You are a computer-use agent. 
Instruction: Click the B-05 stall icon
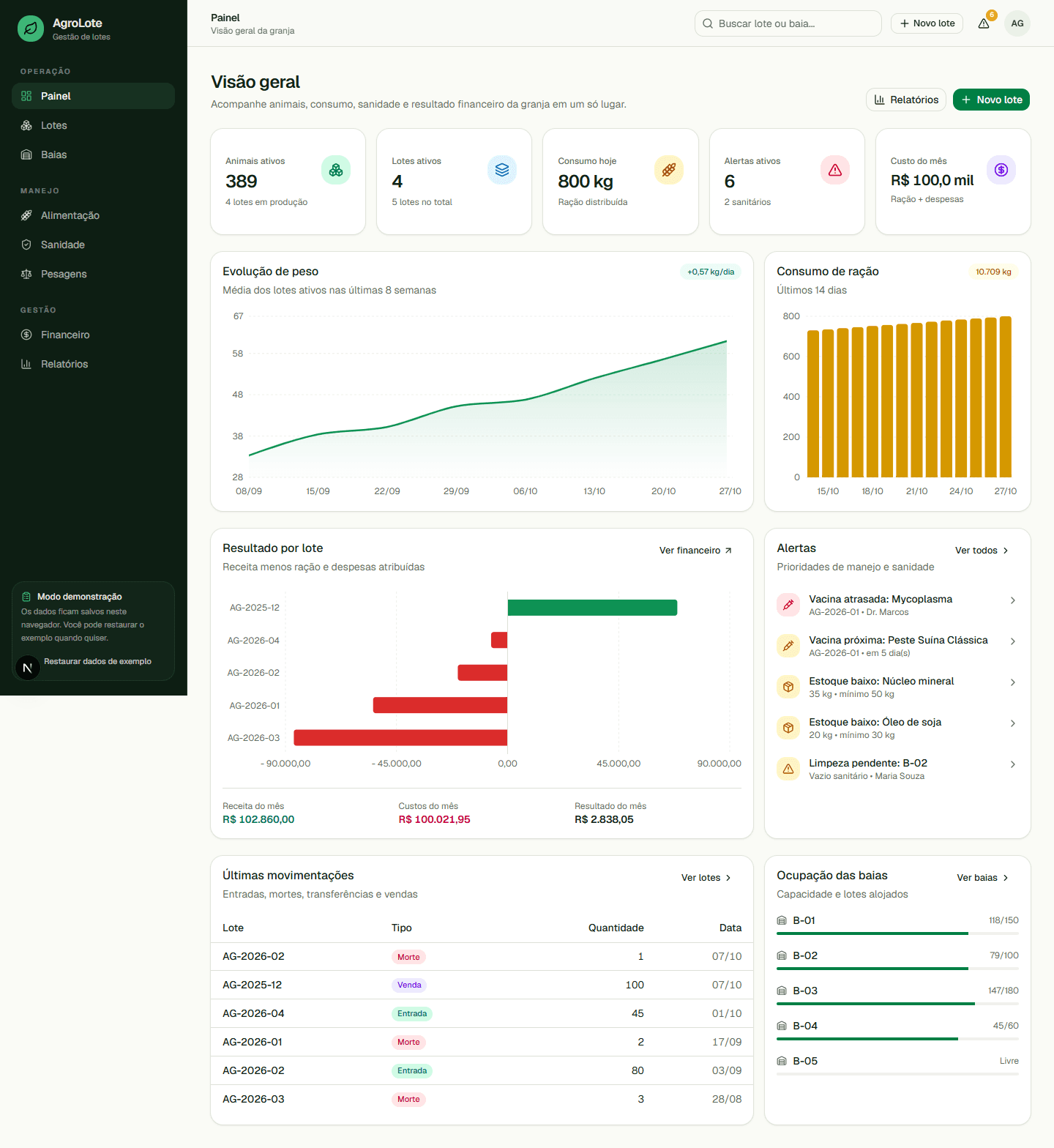(x=782, y=1061)
